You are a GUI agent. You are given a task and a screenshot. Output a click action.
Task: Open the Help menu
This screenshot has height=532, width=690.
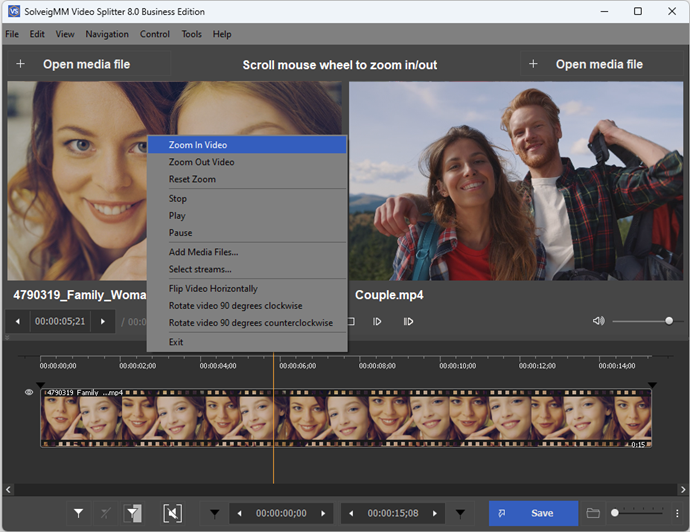coord(222,34)
